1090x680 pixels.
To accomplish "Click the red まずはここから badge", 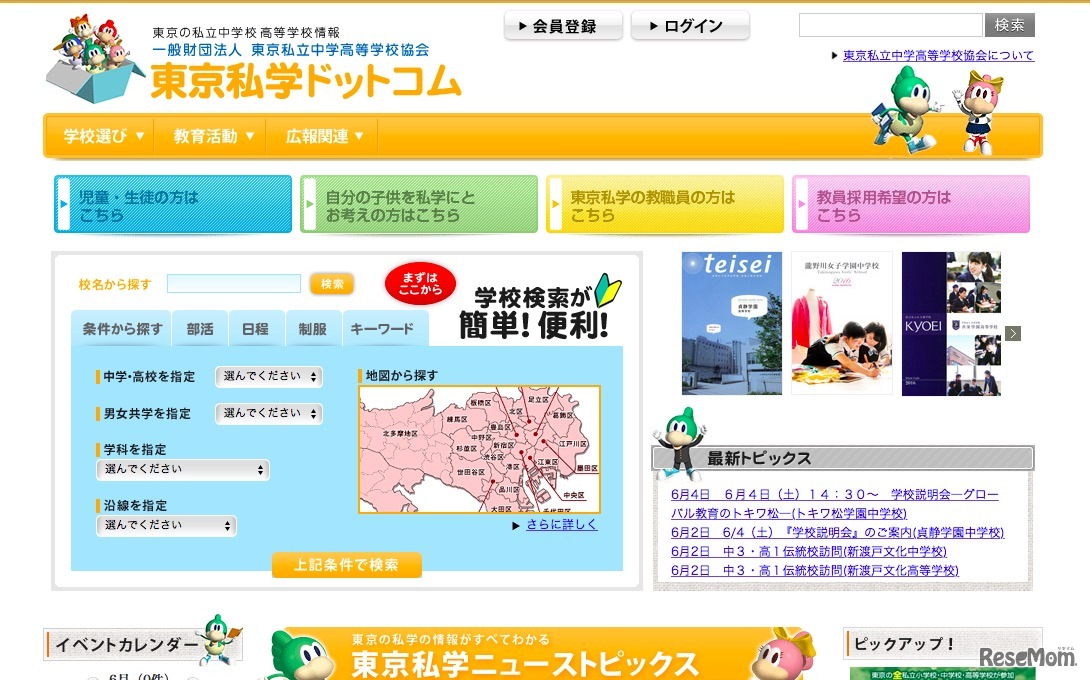I will point(421,283).
